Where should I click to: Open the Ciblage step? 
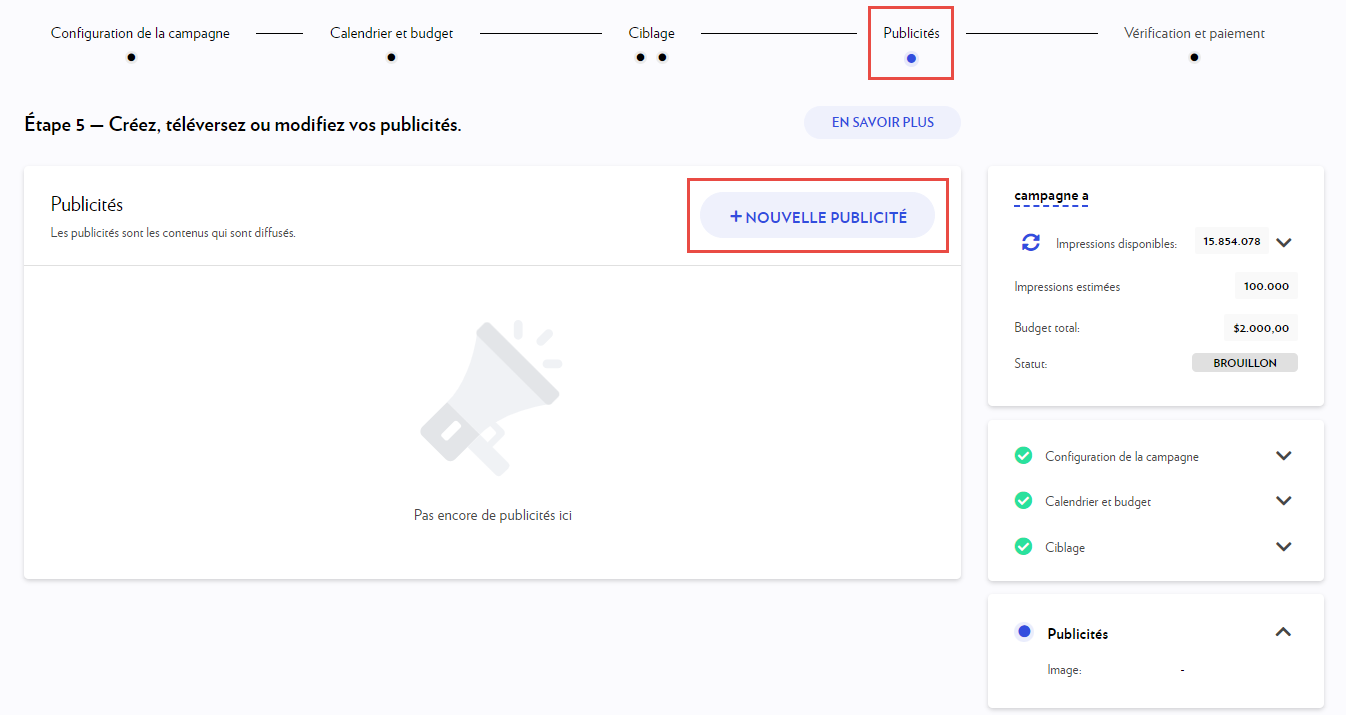point(651,34)
